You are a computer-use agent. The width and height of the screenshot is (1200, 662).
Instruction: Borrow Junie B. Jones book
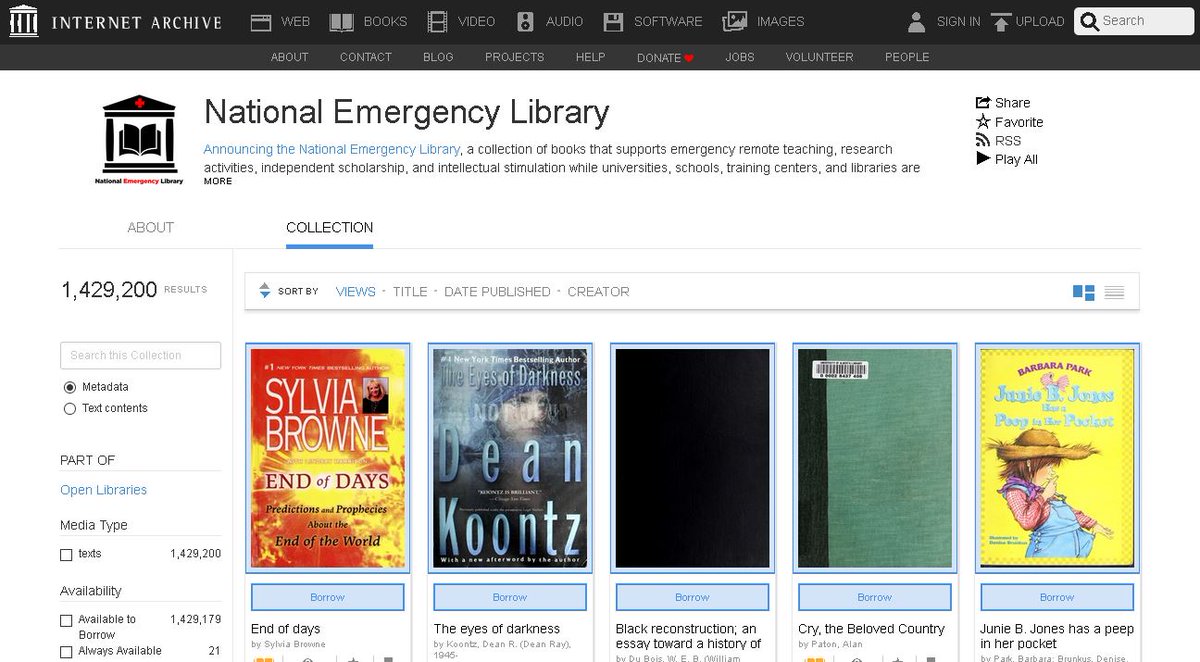coord(1057,597)
